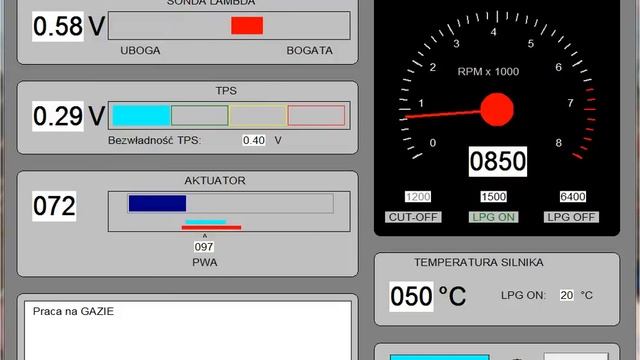Click the AKTUATOR heading
Image resolution: width=640 pixels, height=360 pixels.
[x=215, y=181]
